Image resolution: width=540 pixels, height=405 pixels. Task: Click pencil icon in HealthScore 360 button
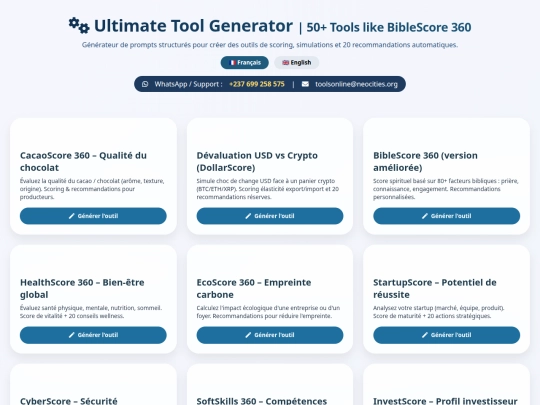(x=72, y=335)
